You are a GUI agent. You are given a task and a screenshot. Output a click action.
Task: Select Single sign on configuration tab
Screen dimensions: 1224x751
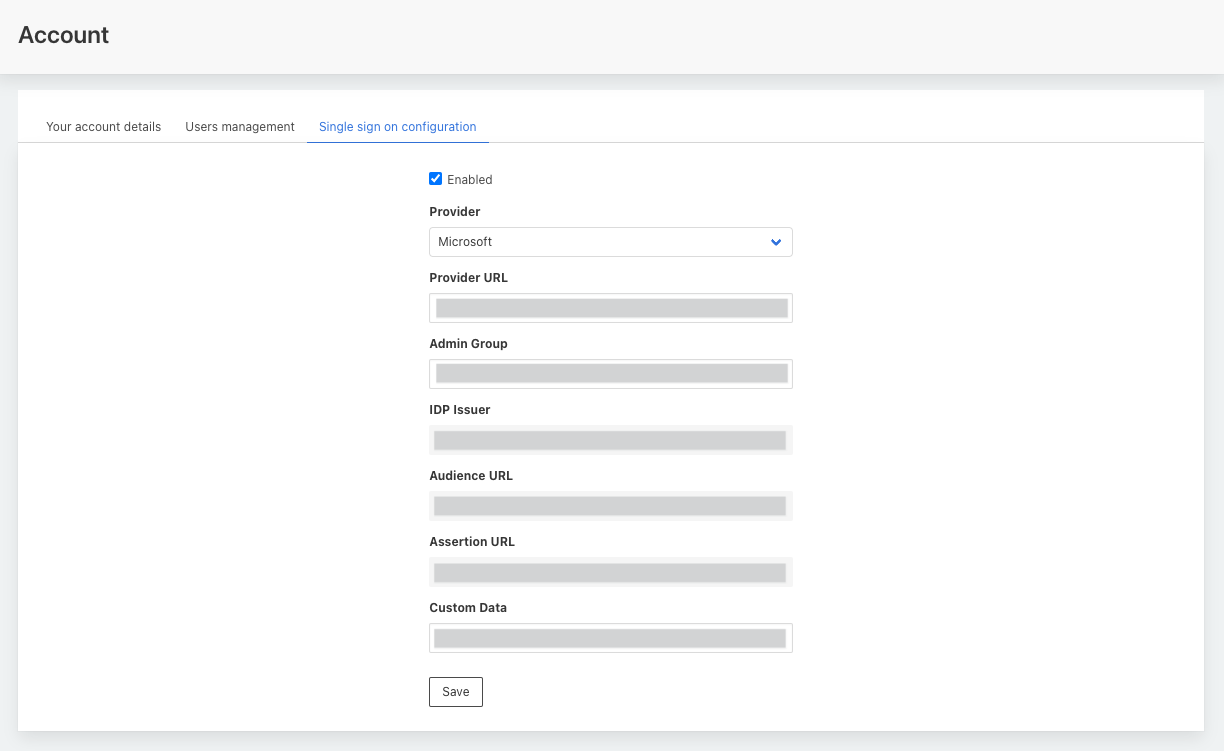coord(397,127)
